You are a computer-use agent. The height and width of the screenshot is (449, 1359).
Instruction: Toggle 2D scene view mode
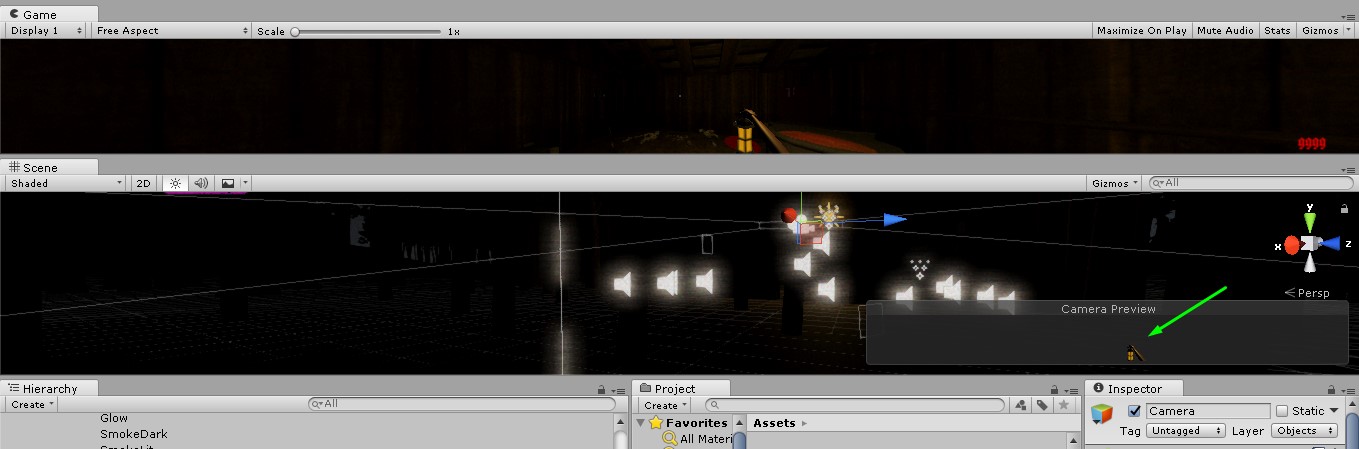coord(143,183)
